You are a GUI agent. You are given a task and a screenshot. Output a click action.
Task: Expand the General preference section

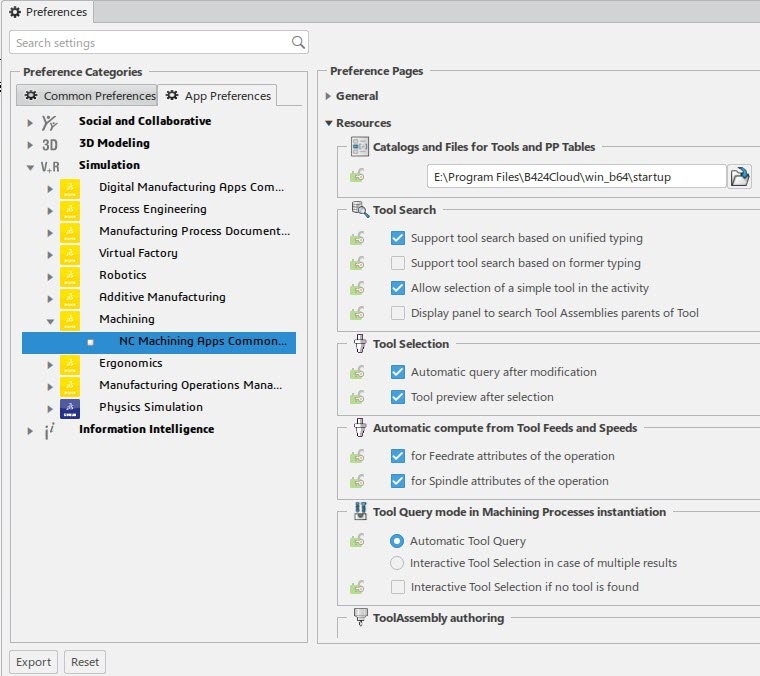pos(329,97)
